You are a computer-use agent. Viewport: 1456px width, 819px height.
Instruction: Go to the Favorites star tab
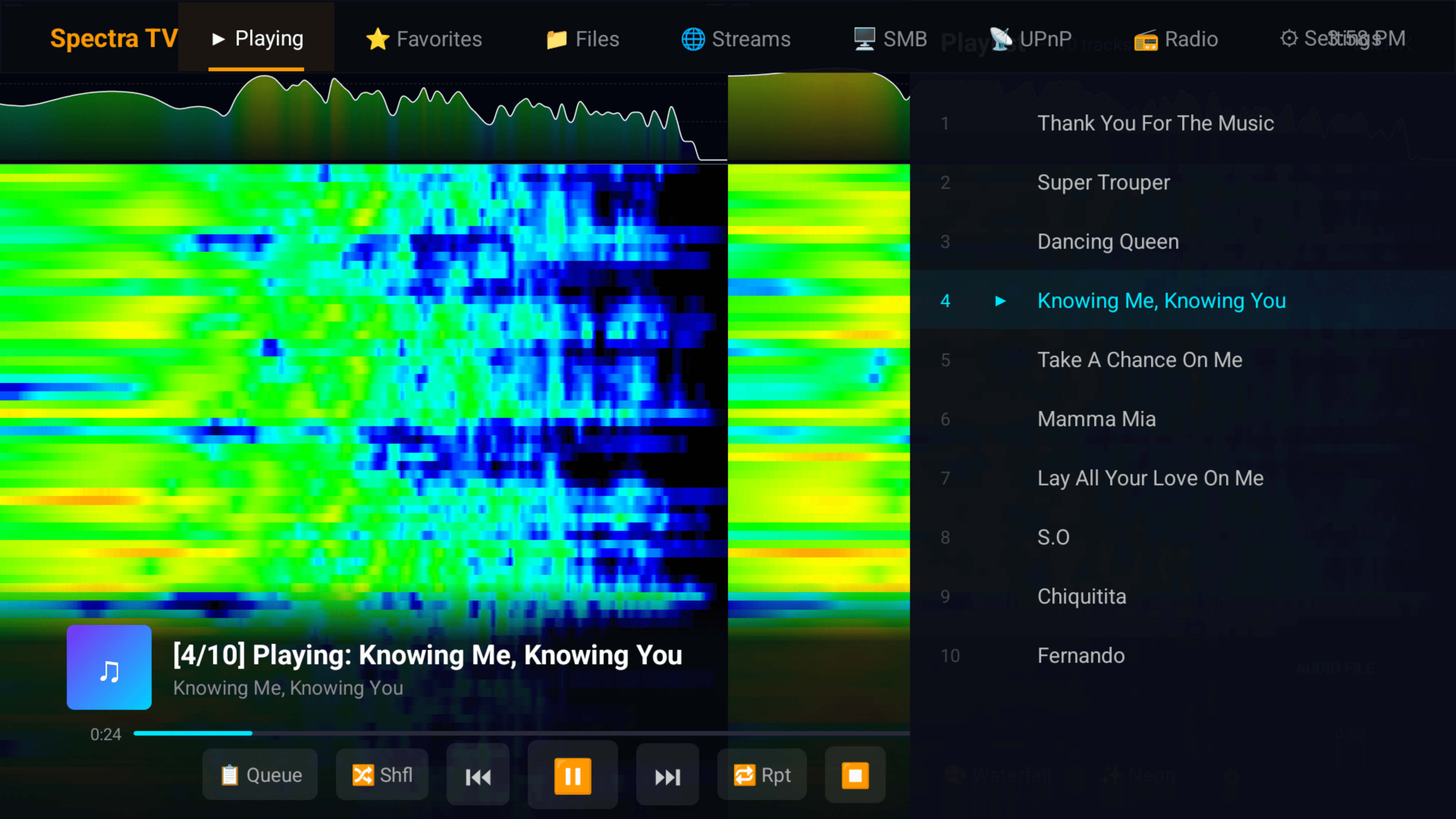click(x=424, y=39)
